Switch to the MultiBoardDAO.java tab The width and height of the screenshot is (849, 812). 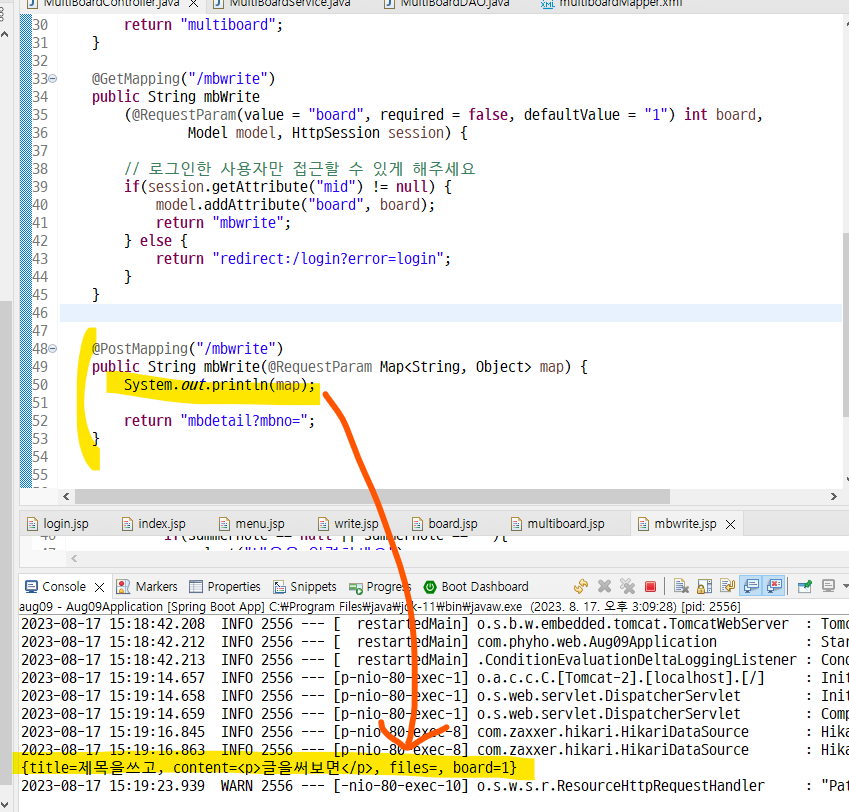click(447, 3)
